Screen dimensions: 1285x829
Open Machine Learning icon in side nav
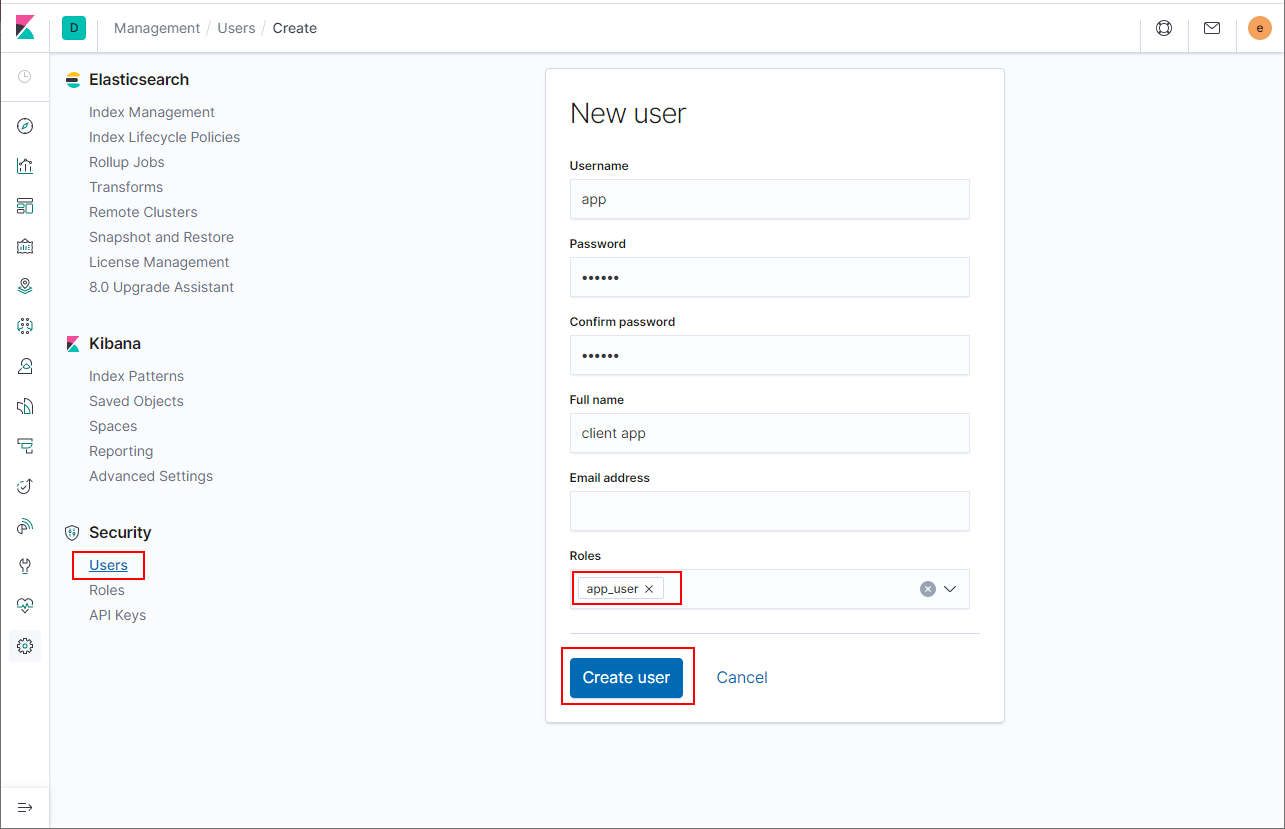tap(25, 326)
